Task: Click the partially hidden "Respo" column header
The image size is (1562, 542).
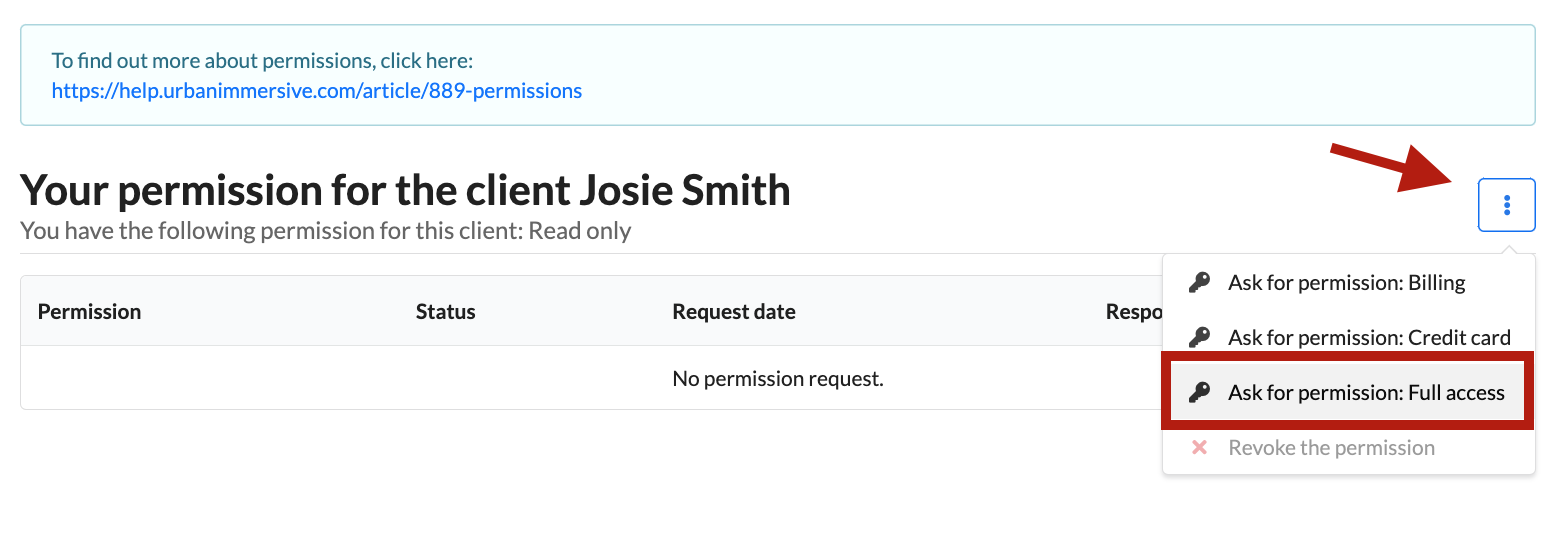Action: 1132,312
